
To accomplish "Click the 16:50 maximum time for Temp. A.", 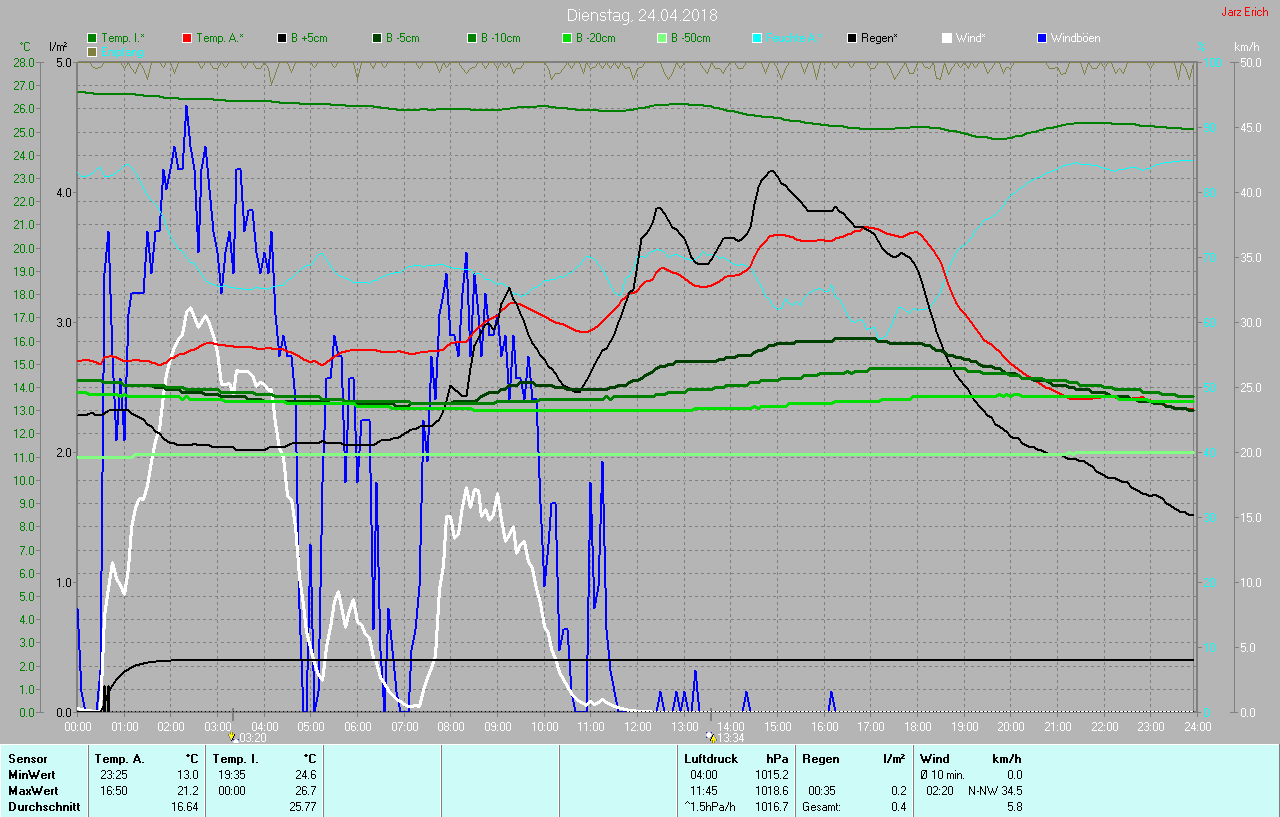I will click(x=114, y=791).
